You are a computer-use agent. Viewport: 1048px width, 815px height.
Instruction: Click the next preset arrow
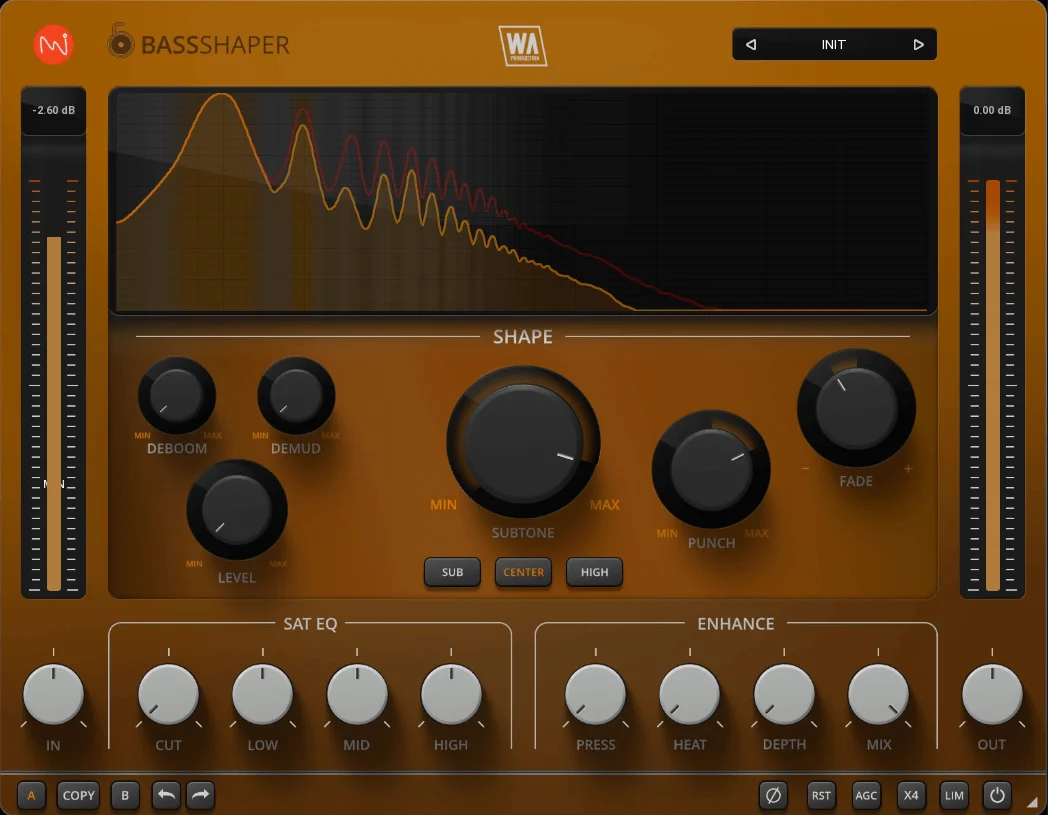click(x=918, y=44)
